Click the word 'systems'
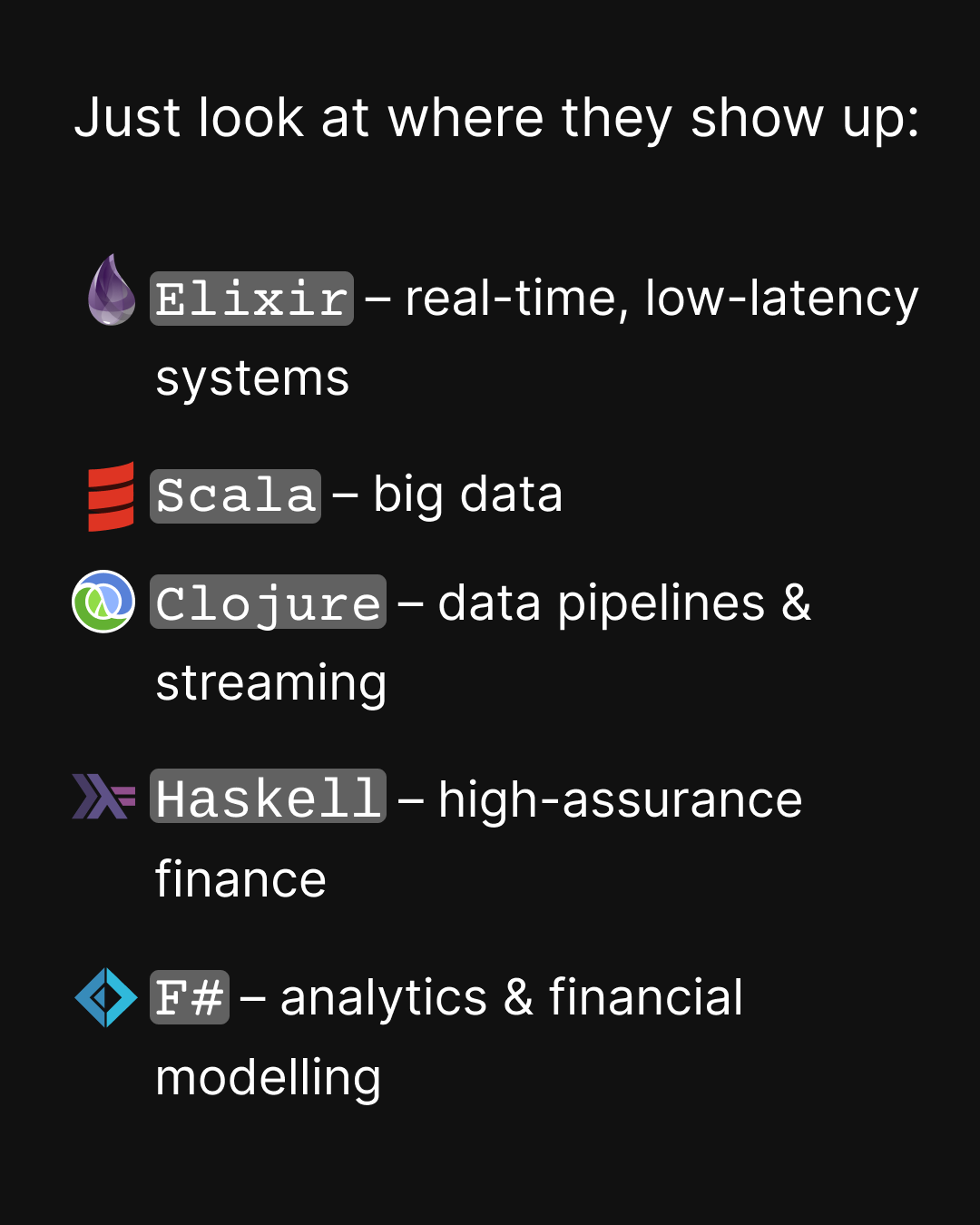This screenshot has height=1225, width=980. click(x=252, y=378)
